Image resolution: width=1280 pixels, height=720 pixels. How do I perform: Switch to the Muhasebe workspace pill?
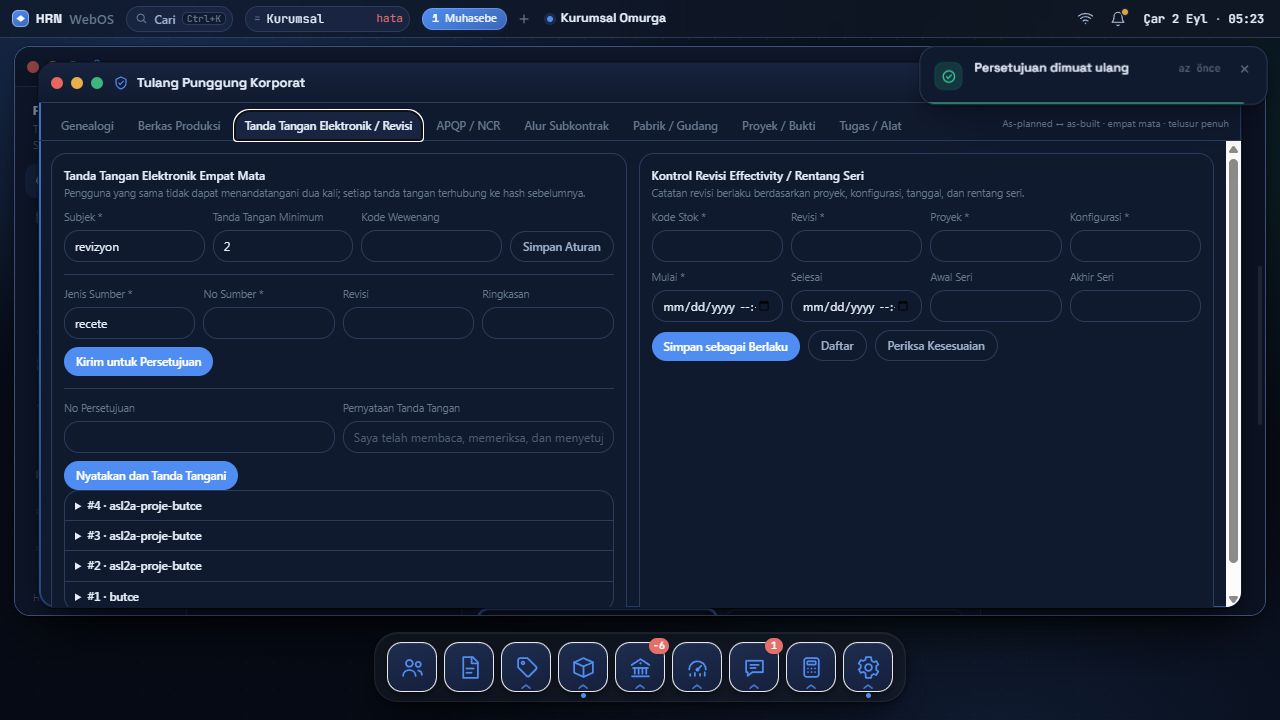click(x=464, y=19)
